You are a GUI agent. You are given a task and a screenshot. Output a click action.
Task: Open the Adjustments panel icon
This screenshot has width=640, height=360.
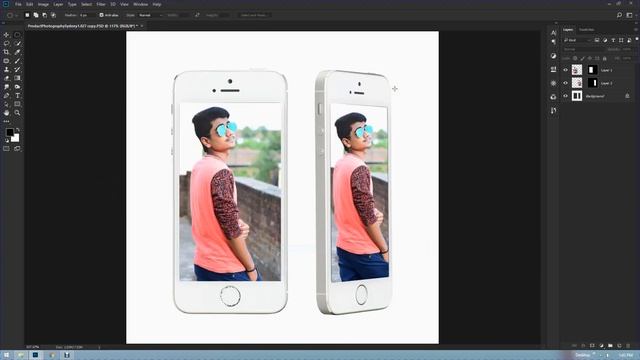[x=553, y=56]
